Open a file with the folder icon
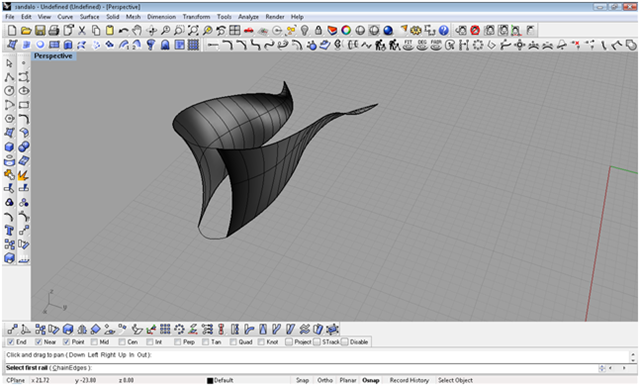 pos(26,30)
